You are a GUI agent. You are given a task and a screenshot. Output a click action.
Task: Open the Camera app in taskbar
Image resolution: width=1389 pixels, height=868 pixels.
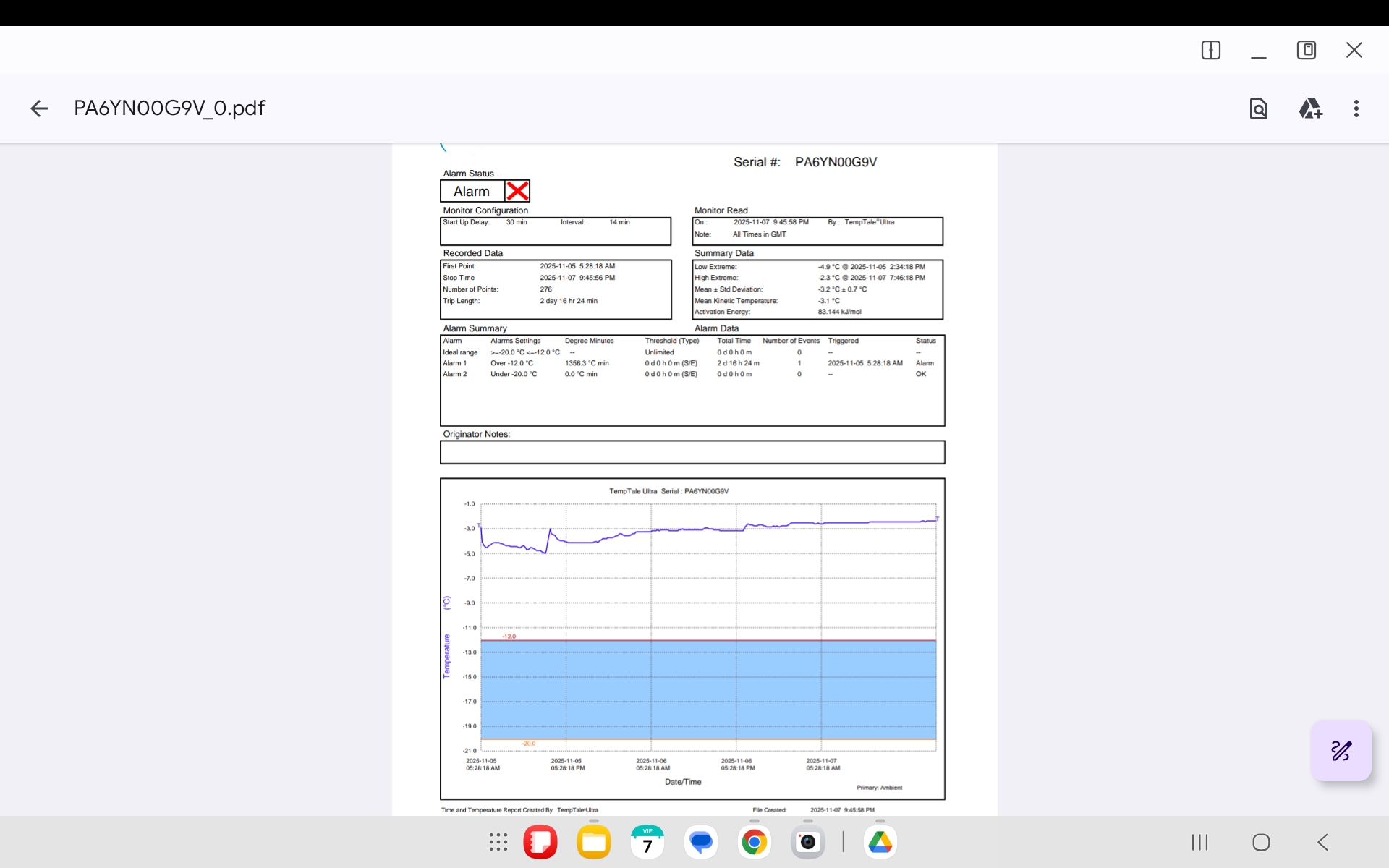pos(808,842)
